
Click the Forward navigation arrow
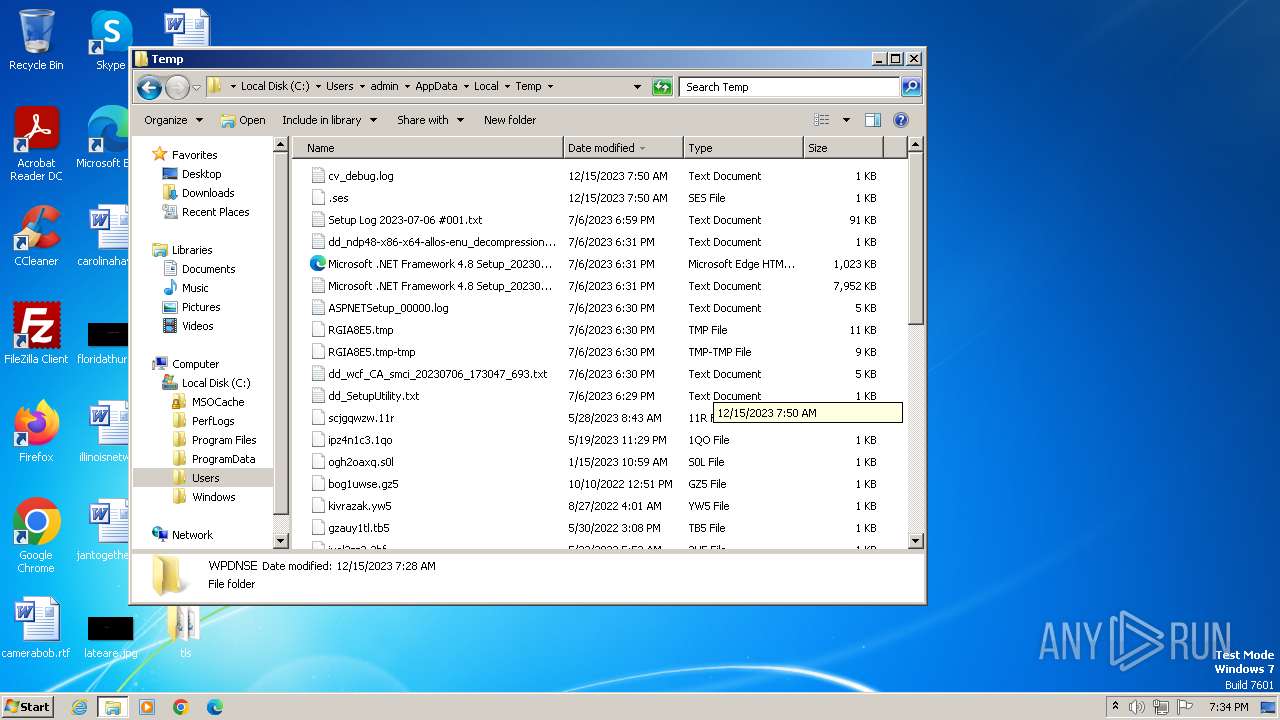click(x=177, y=87)
